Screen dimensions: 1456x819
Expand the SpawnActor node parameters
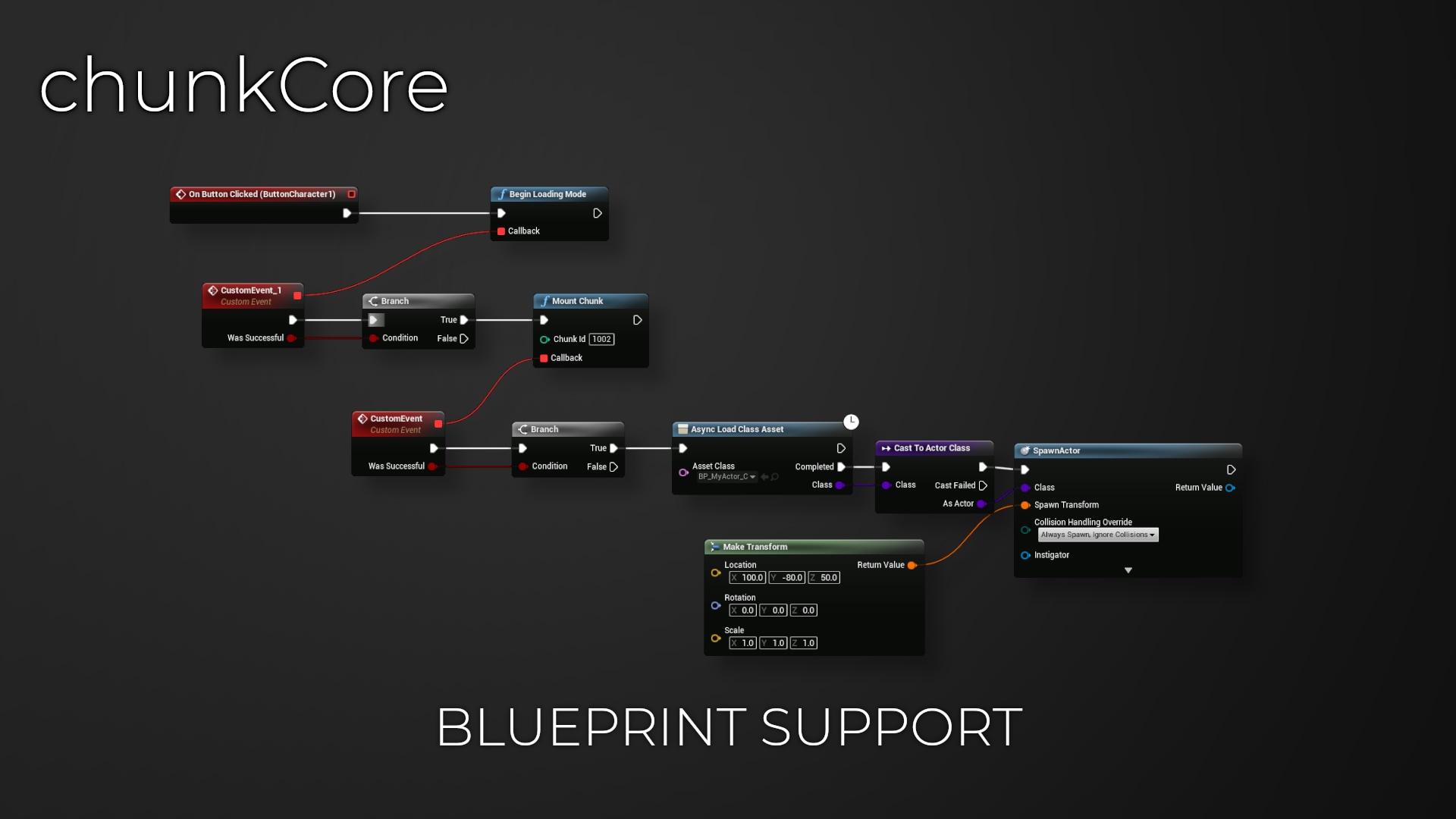pos(1128,570)
